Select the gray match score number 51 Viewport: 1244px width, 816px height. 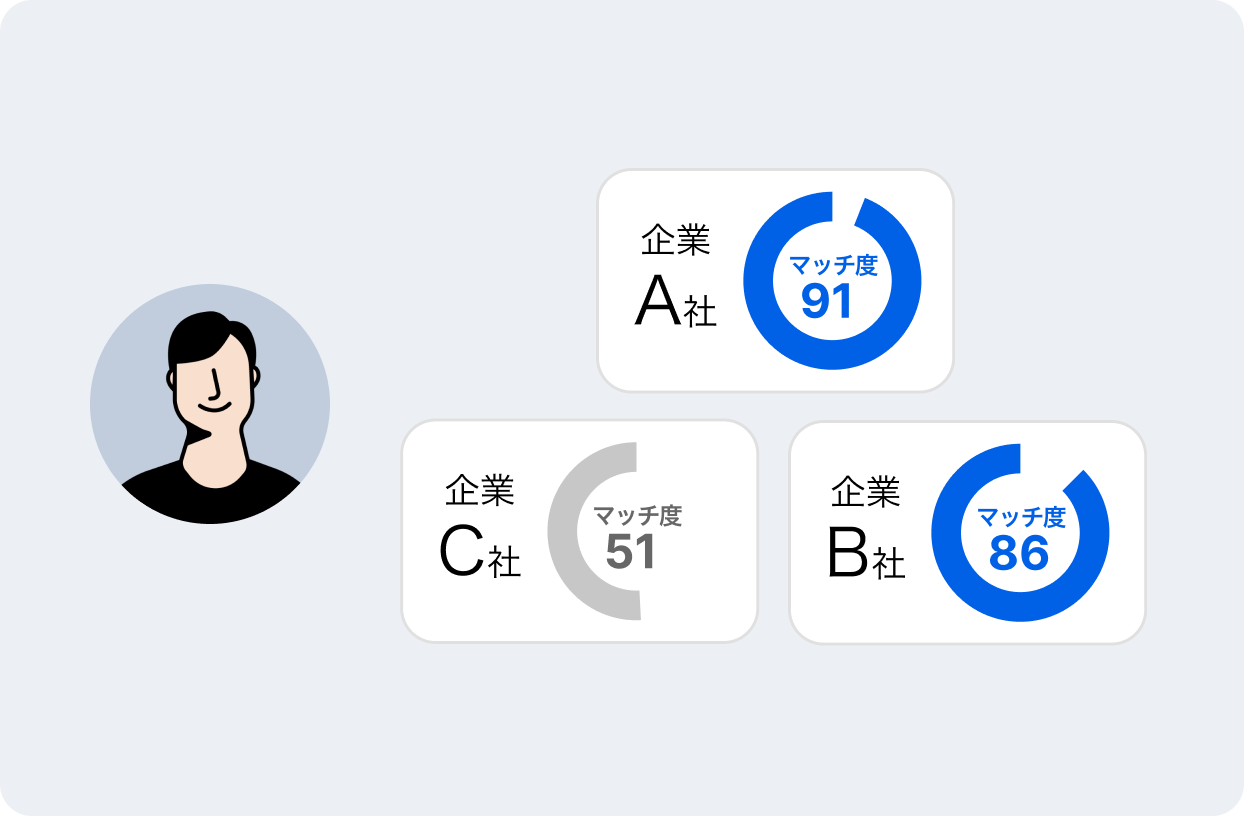coord(631,552)
